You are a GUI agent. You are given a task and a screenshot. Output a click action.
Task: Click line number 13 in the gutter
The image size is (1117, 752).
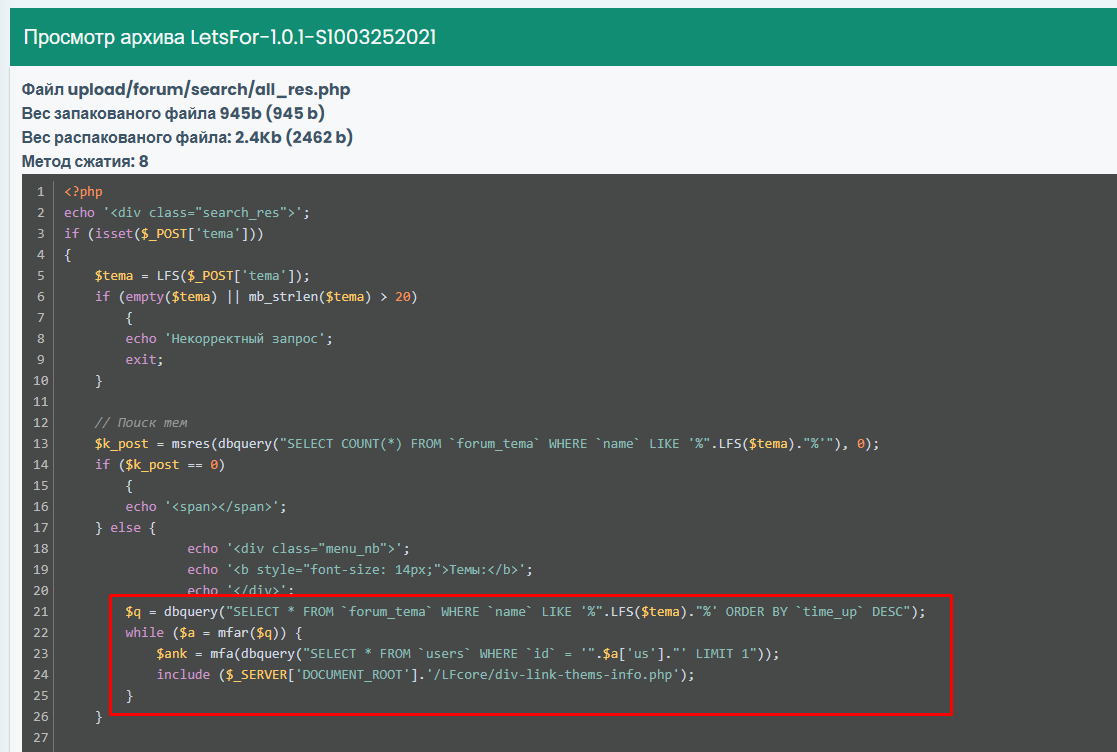pyautogui.click(x=39, y=444)
